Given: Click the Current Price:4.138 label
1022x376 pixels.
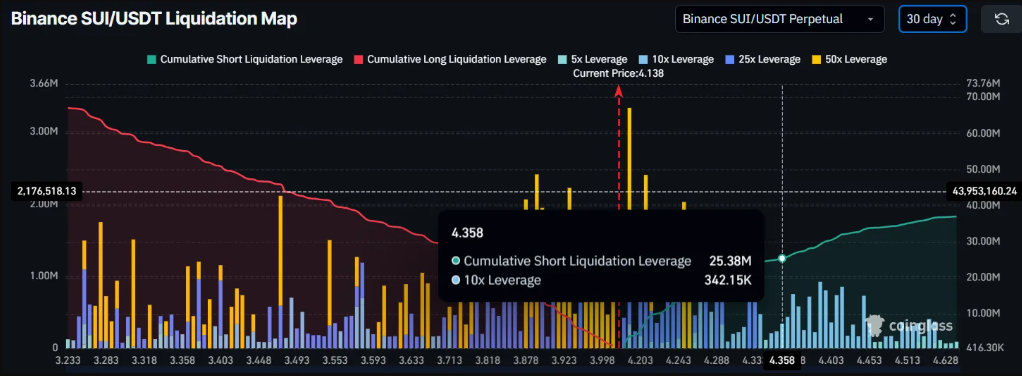Looking at the screenshot, I should point(618,74).
